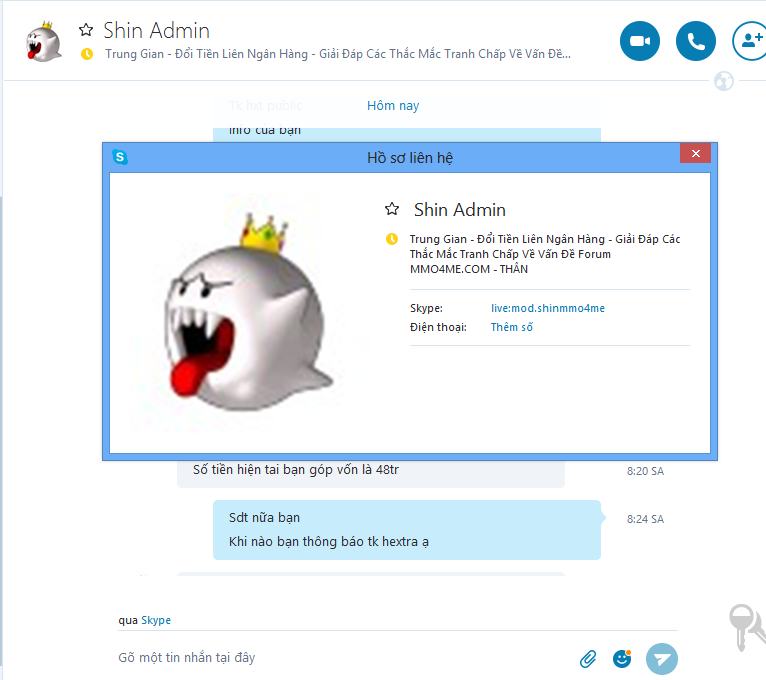The image size is (766, 680).
Task: Open the Skype messaging method link
Action: [x=156, y=620]
